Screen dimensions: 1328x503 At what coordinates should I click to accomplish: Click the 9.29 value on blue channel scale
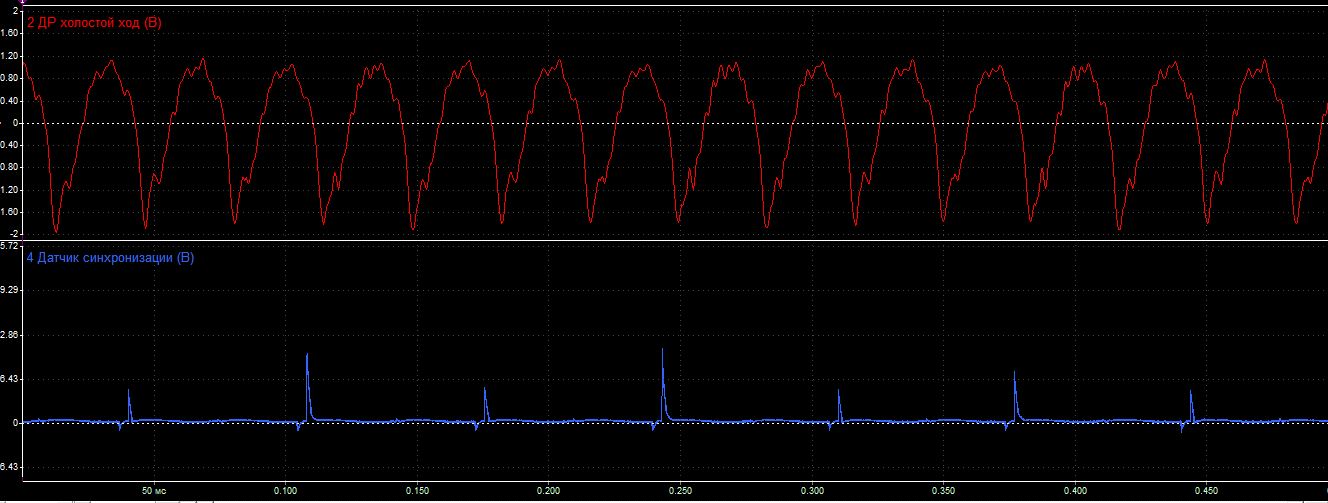coord(10,289)
